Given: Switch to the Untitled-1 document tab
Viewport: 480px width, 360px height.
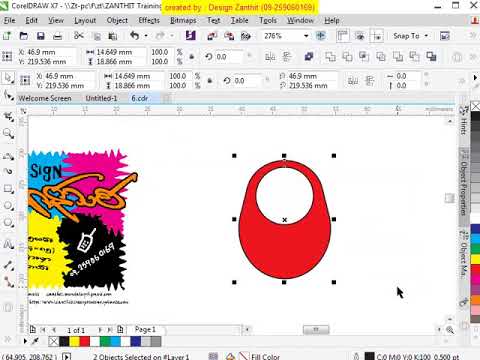Looking at the screenshot, I should [x=101, y=98].
